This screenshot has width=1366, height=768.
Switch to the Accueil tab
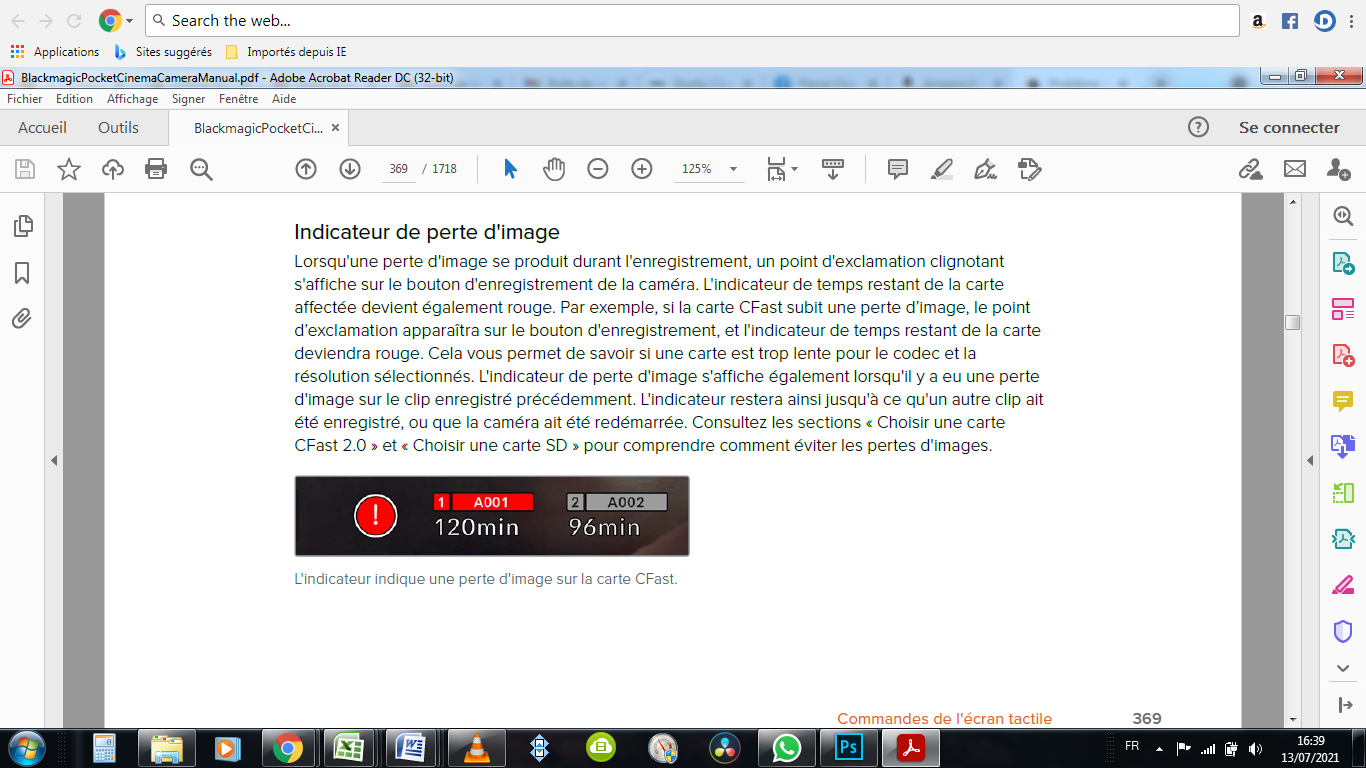43,127
